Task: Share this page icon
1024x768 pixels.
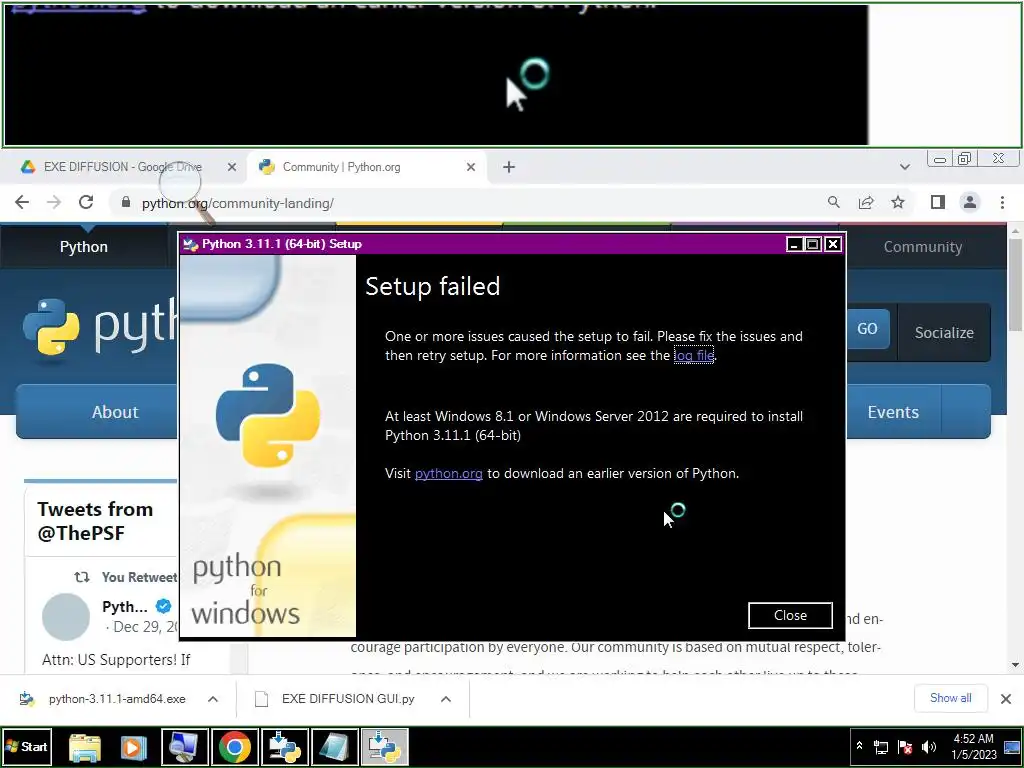Action: click(x=866, y=202)
